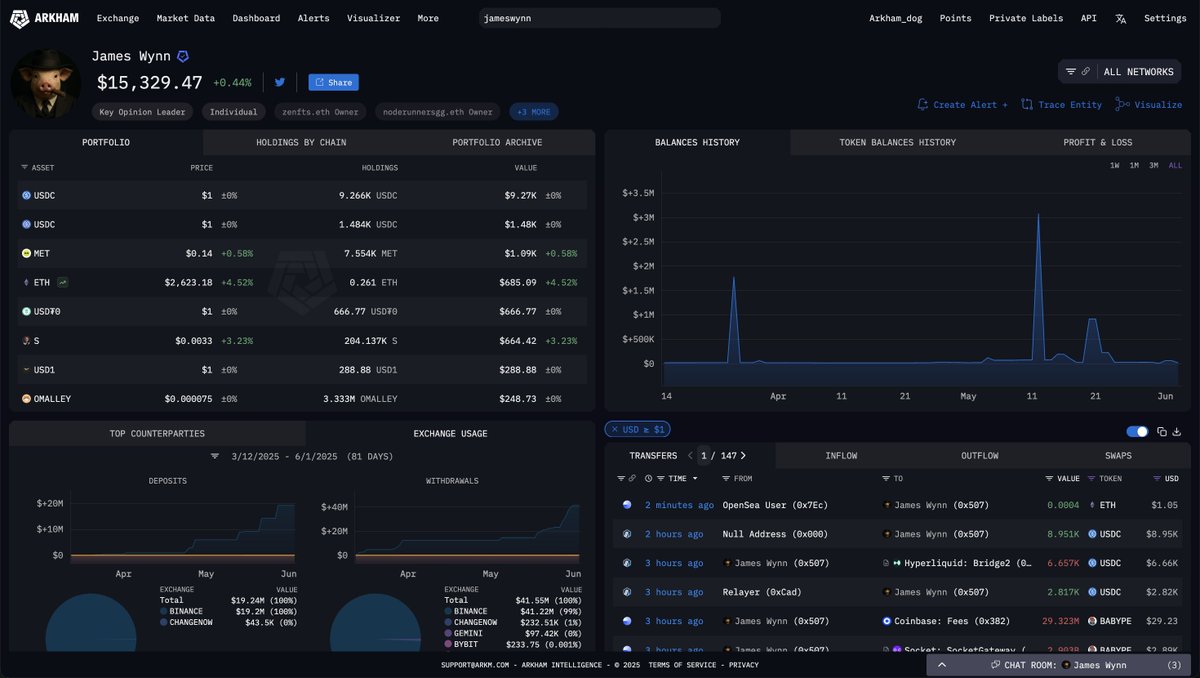Open the INFLOW transfers tab

tap(841, 456)
